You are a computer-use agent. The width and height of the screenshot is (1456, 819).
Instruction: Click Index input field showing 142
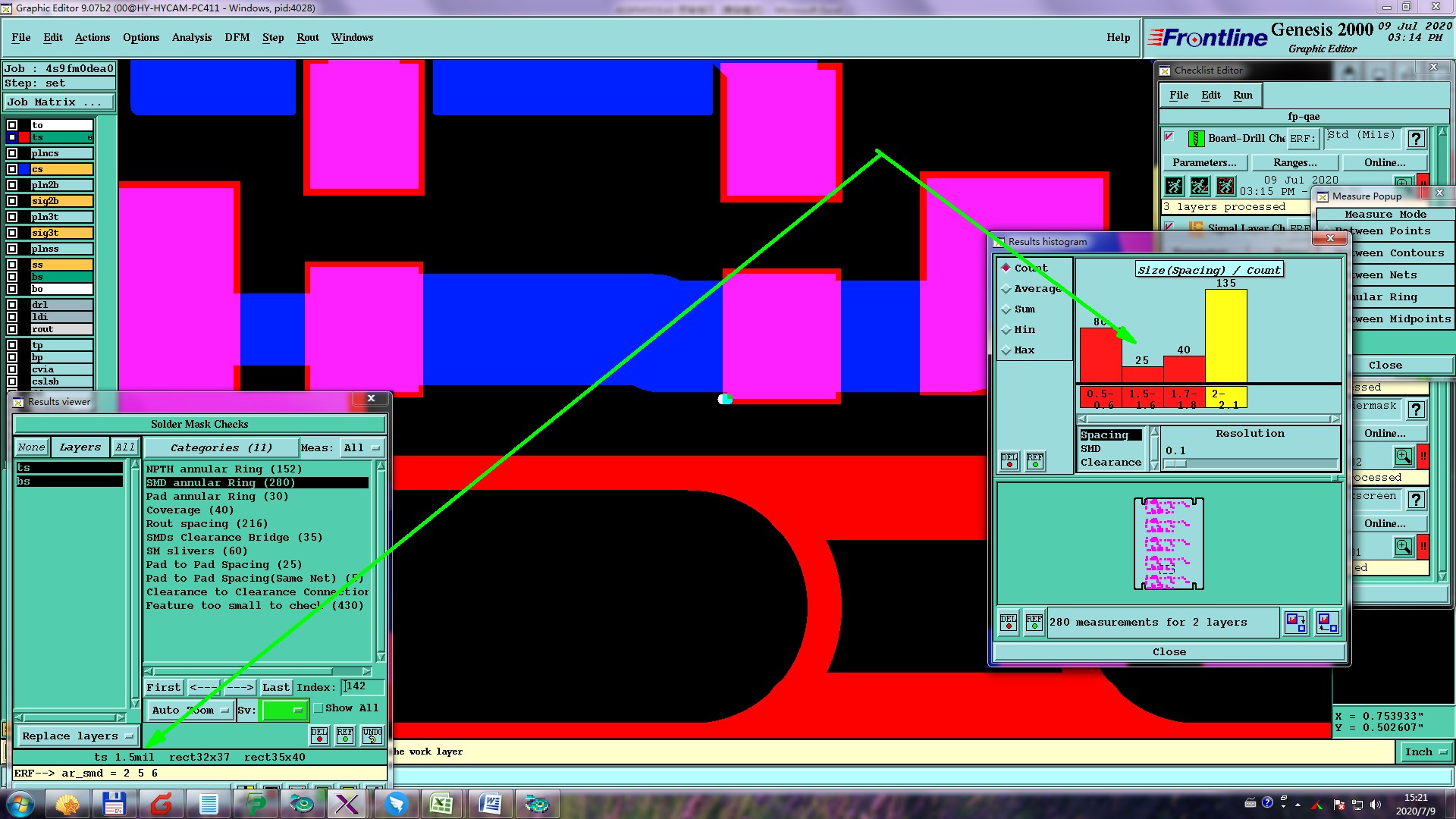tap(363, 686)
